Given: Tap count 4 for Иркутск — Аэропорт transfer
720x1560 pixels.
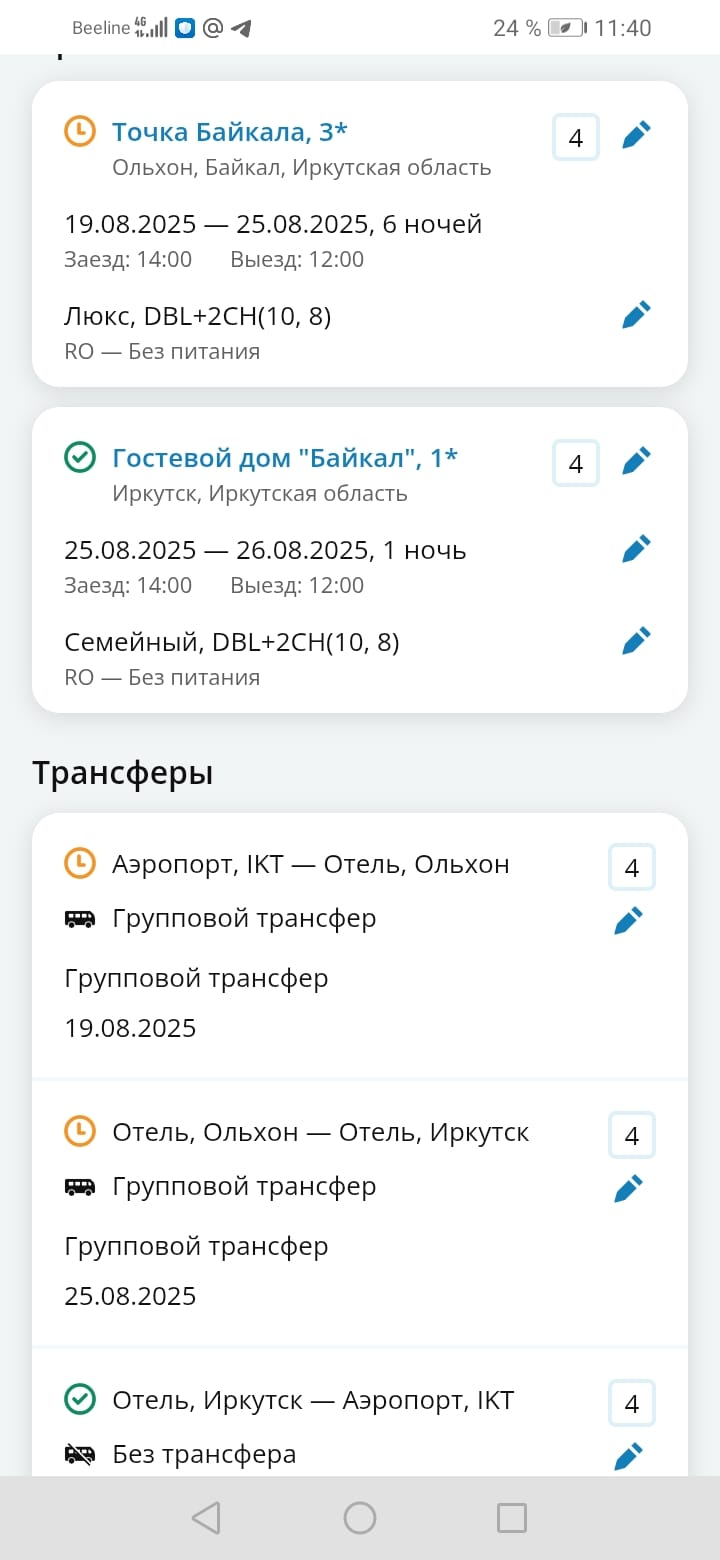Looking at the screenshot, I should [x=632, y=1403].
